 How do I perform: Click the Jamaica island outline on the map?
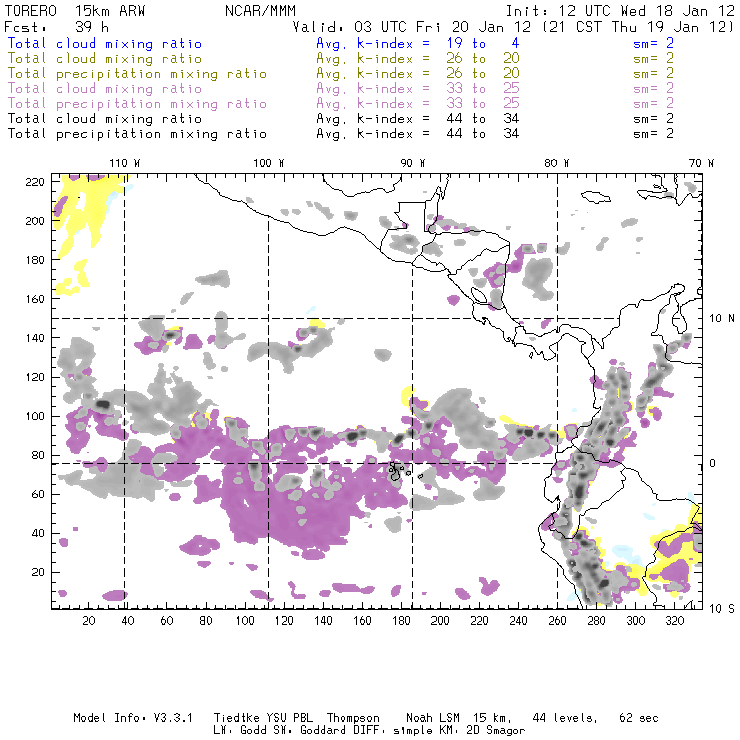click(x=596, y=197)
